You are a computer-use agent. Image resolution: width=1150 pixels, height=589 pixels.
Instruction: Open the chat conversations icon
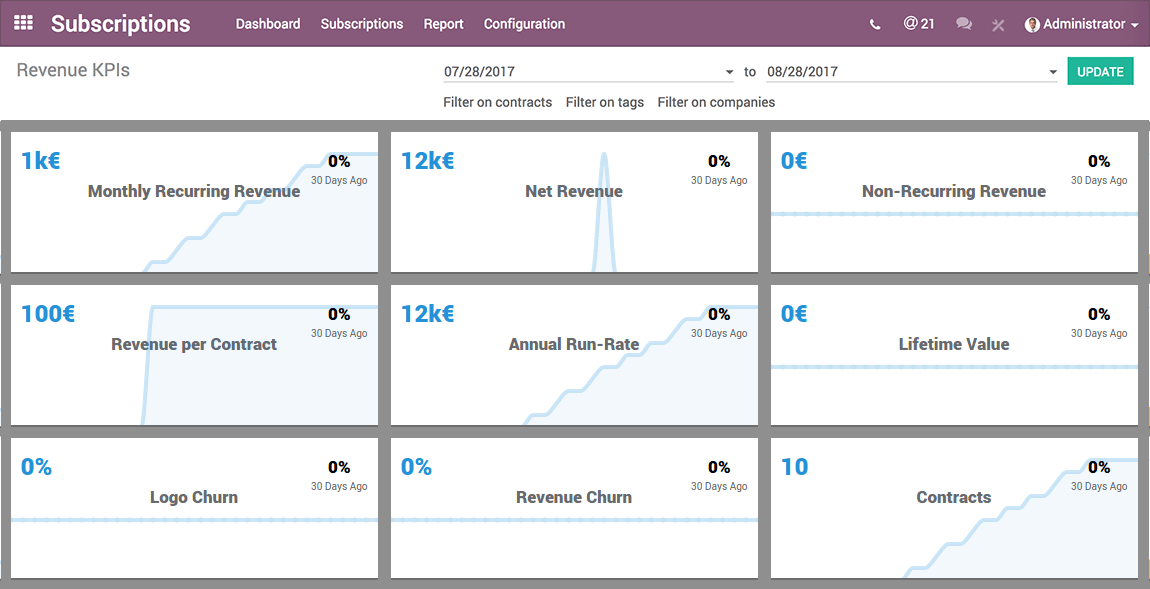(x=963, y=24)
